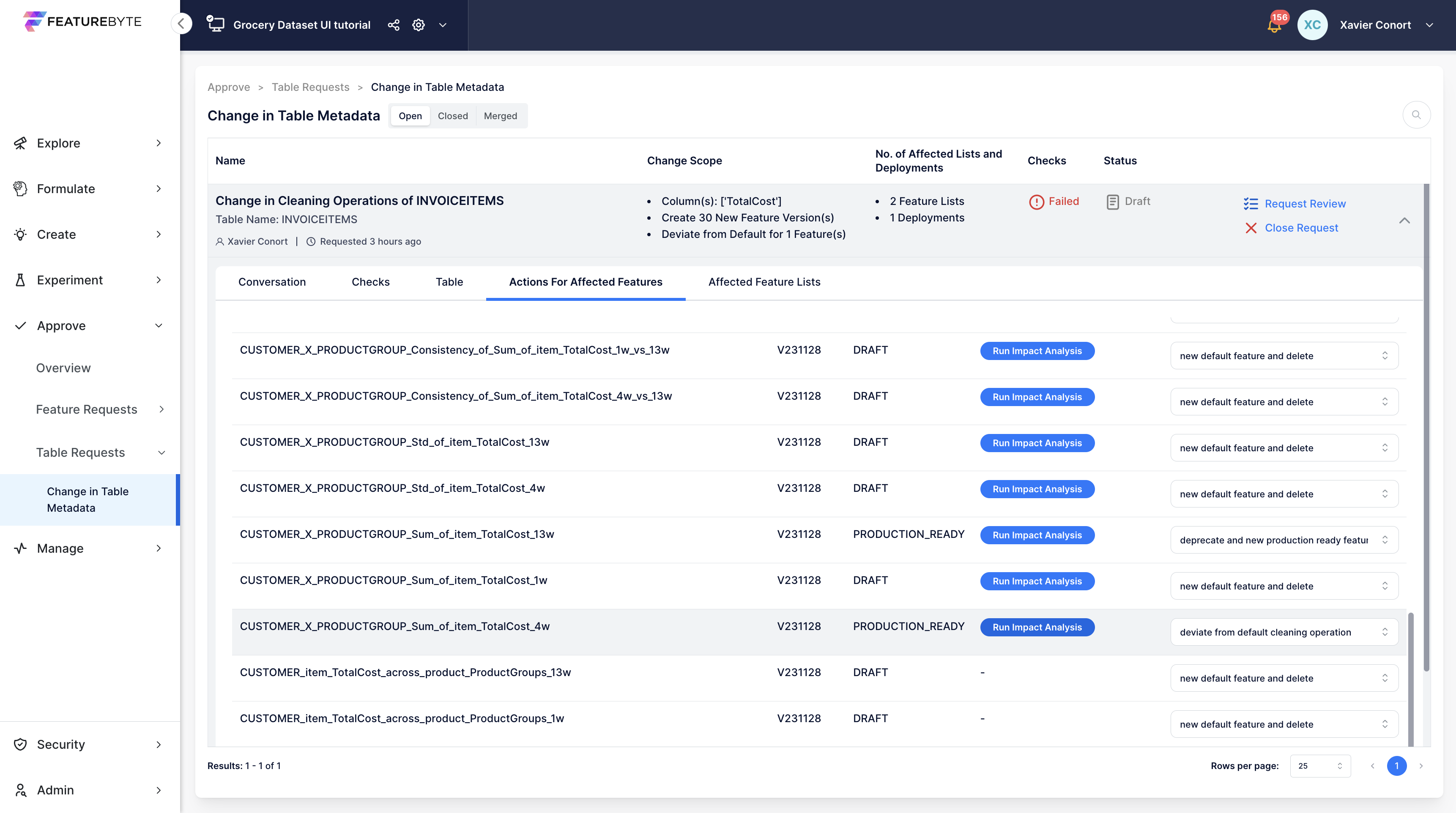Click the outer table scrollbar
Screen dimensions: 1456x813
coord(1426,427)
